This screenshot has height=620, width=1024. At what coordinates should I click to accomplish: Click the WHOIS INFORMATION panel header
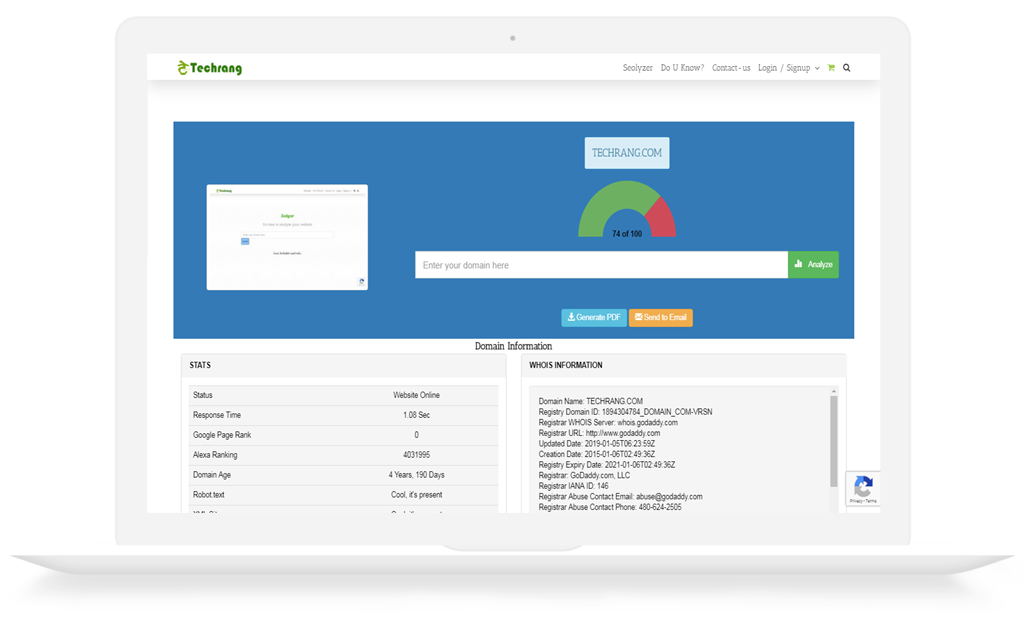pos(684,366)
